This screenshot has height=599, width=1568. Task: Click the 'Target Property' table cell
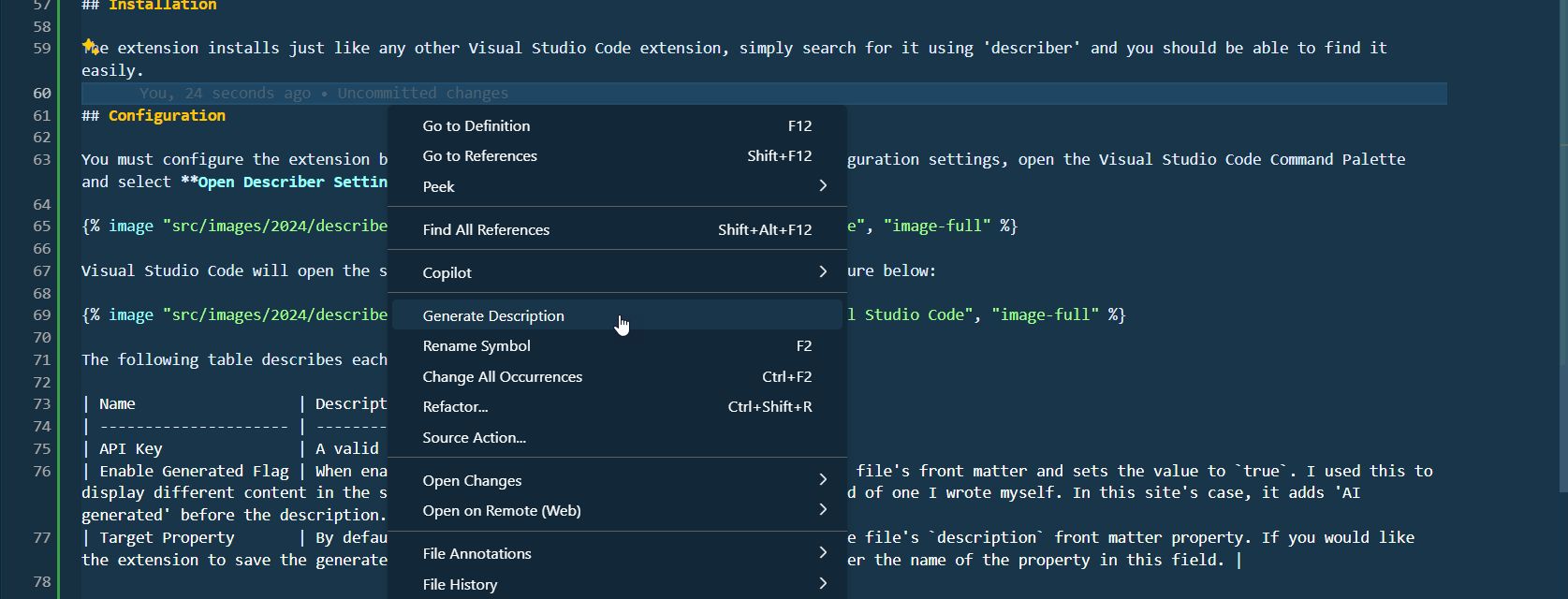(167, 537)
